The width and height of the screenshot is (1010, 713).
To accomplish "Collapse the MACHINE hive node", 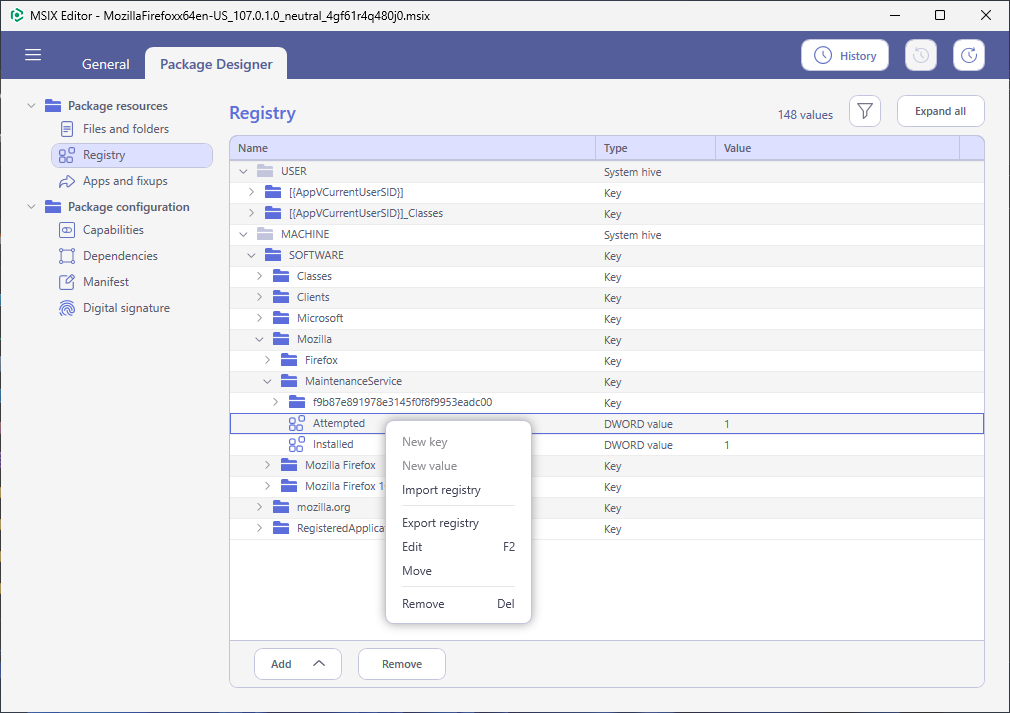I will point(243,234).
